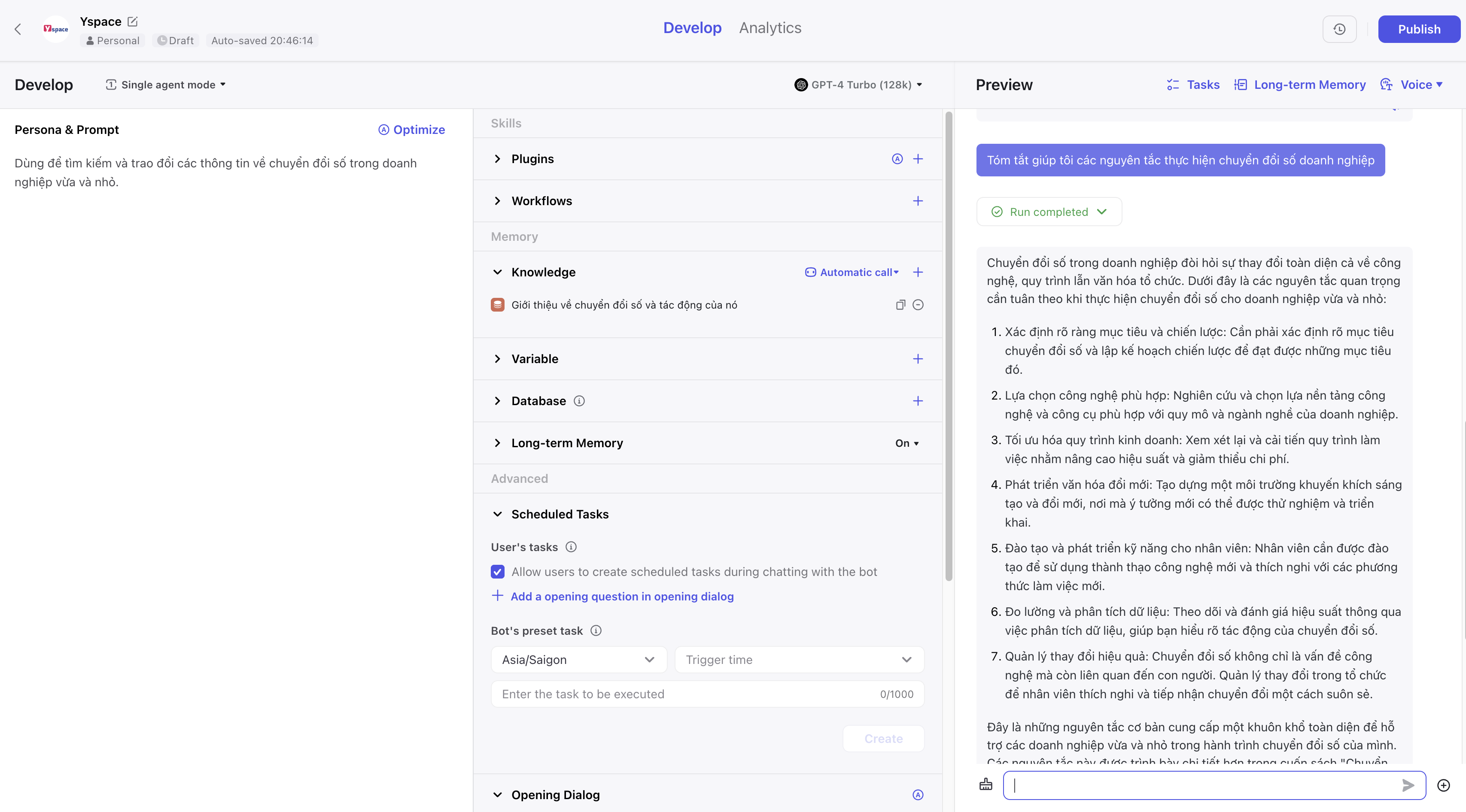
Task: Open Tasks in the Preview panel
Action: (1193, 85)
